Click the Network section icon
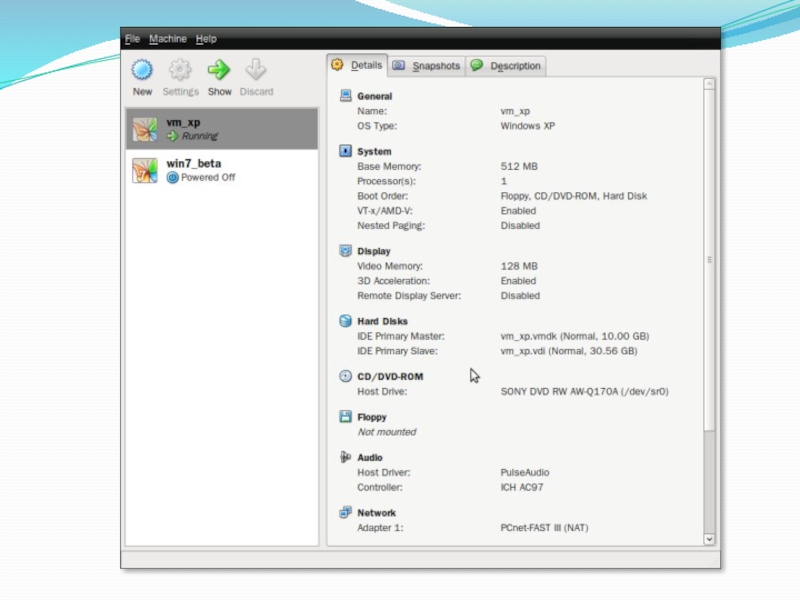The height and width of the screenshot is (600, 800). pyautogui.click(x=346, y=512)
